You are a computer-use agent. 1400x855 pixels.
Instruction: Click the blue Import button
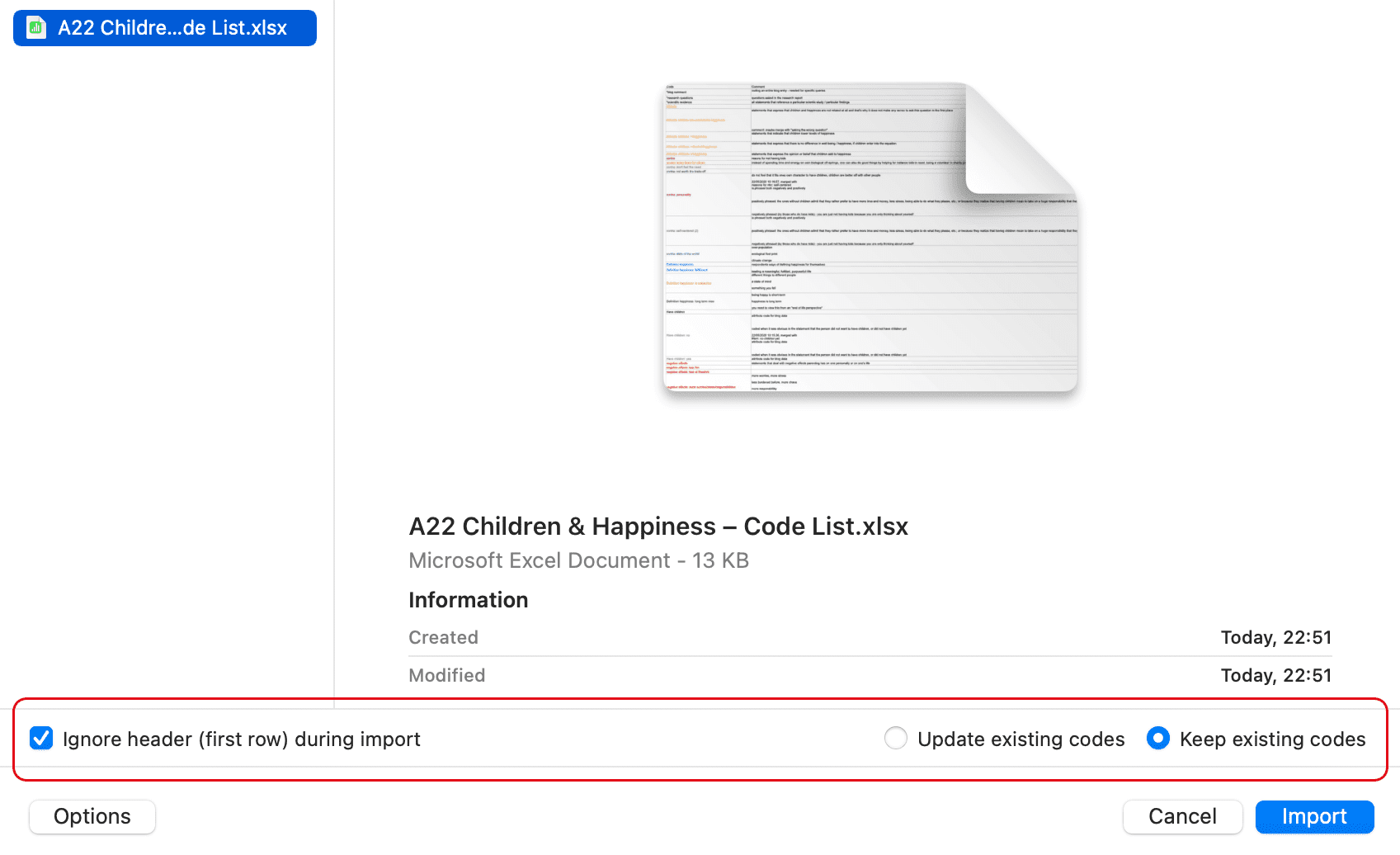(x=1314, y=816)
